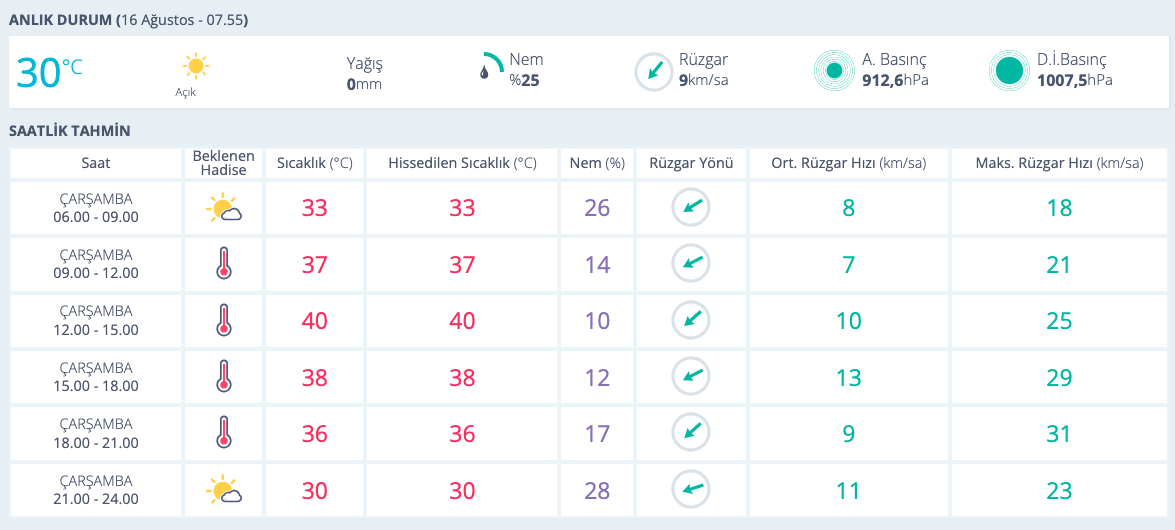Viewport: 1175px width, 530px height.
Task: Click the large 30°C current temperature
Action: pos(49,73)
